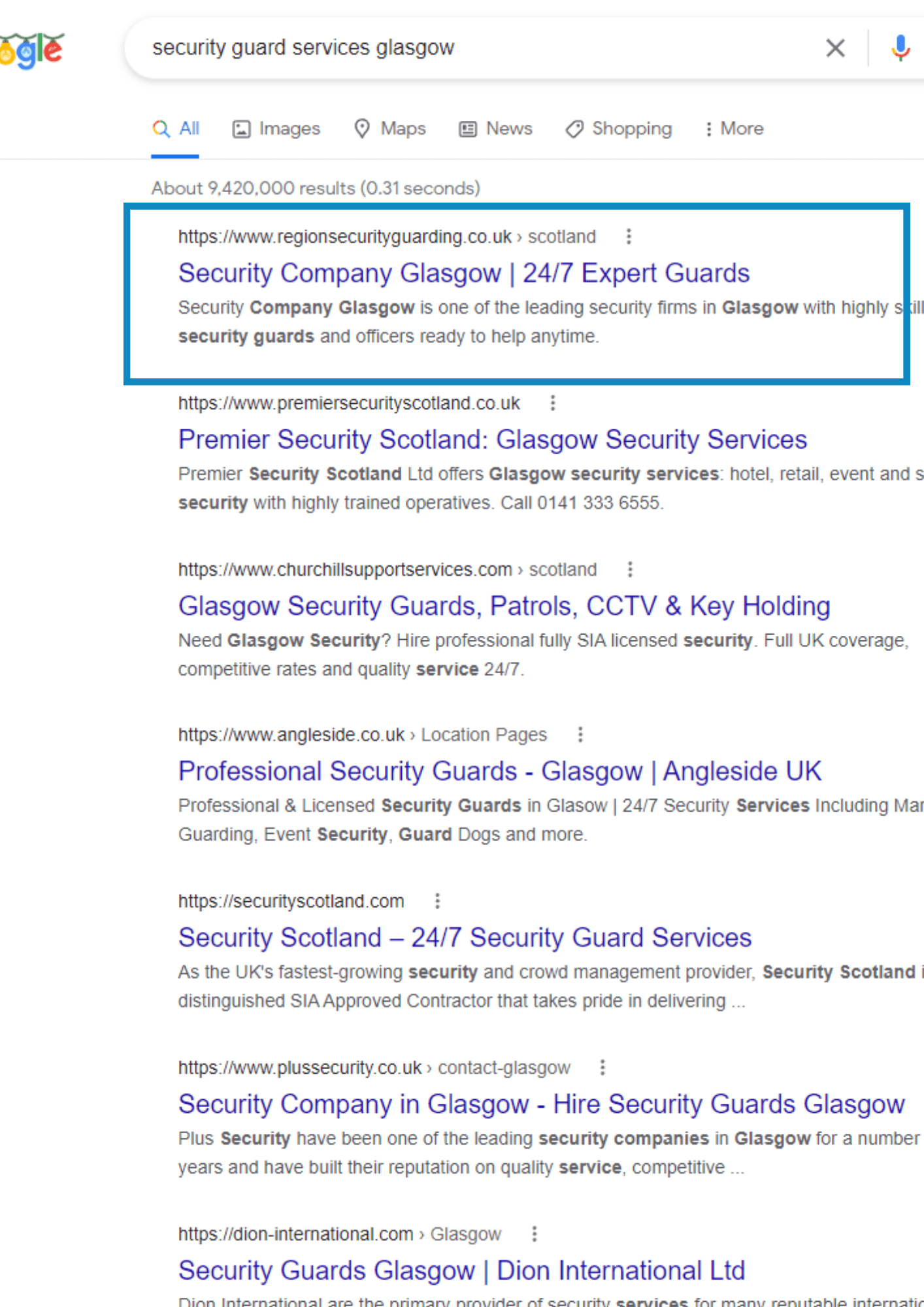Open options for plussecurity.co.uk result
Viewport: 924px width, 1307px height.
click(602, 1067)
